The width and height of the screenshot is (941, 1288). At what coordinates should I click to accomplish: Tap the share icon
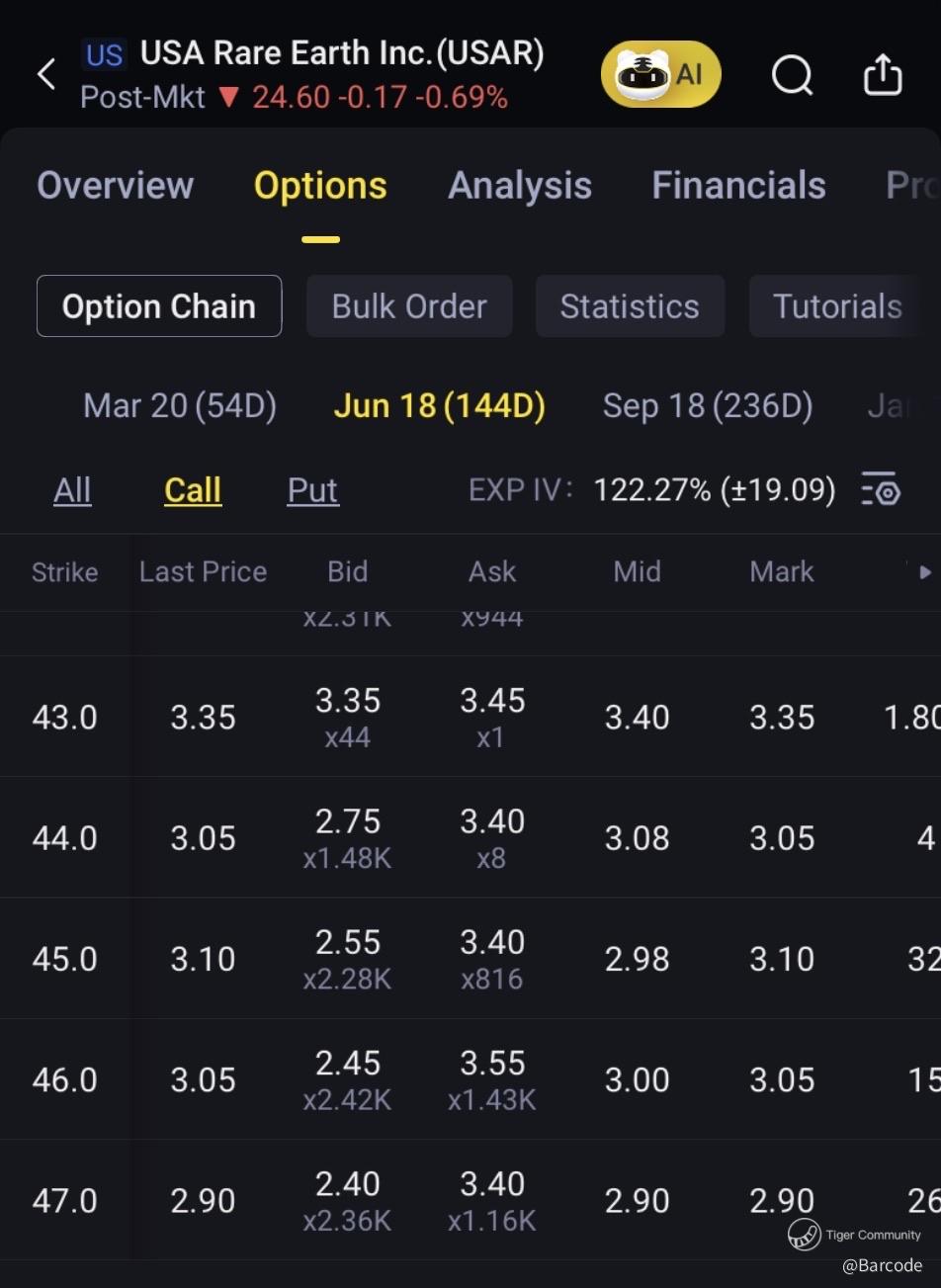pos(883,74)
